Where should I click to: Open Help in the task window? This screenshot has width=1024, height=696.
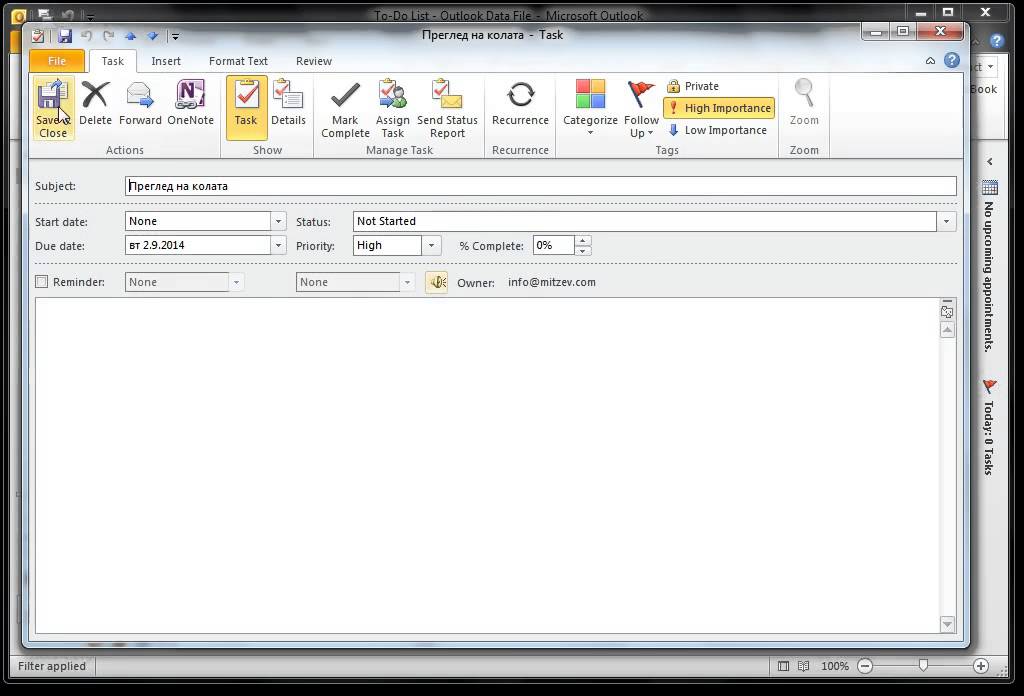952,60
